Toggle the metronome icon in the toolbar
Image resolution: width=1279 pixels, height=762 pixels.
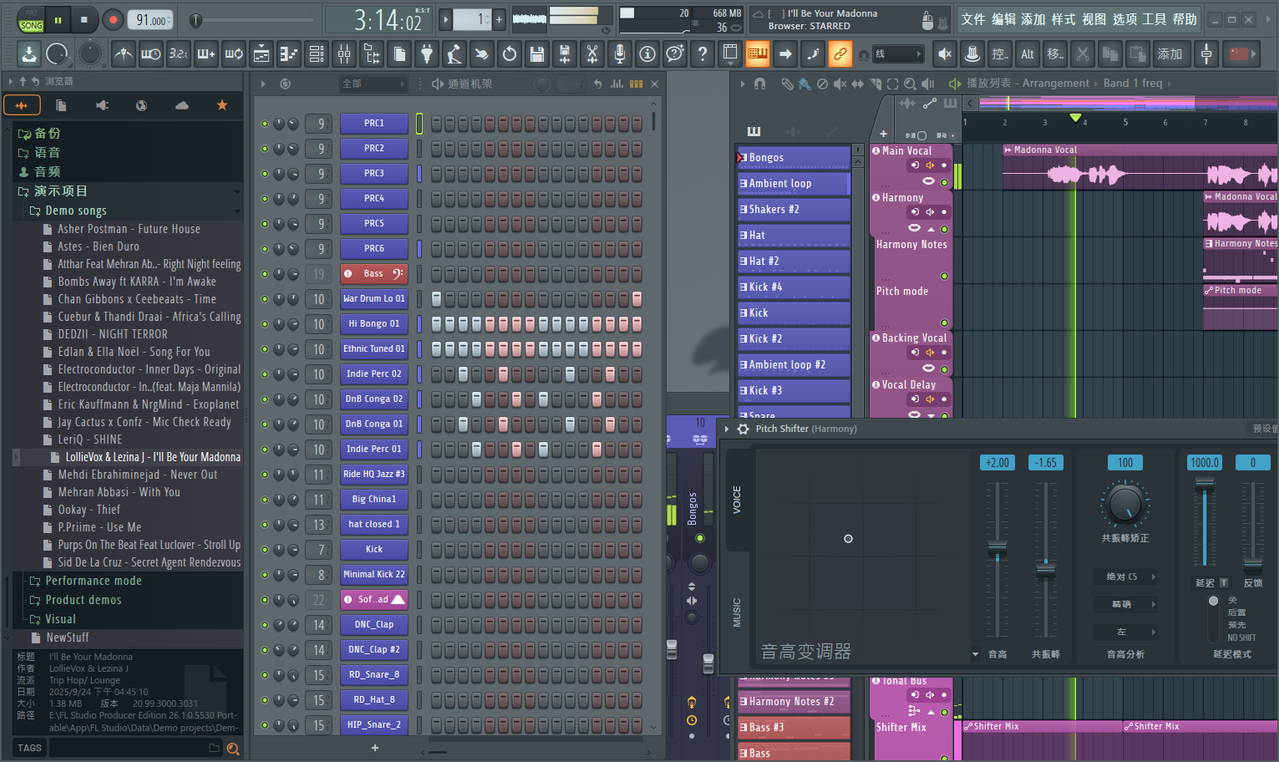(123, 53)
